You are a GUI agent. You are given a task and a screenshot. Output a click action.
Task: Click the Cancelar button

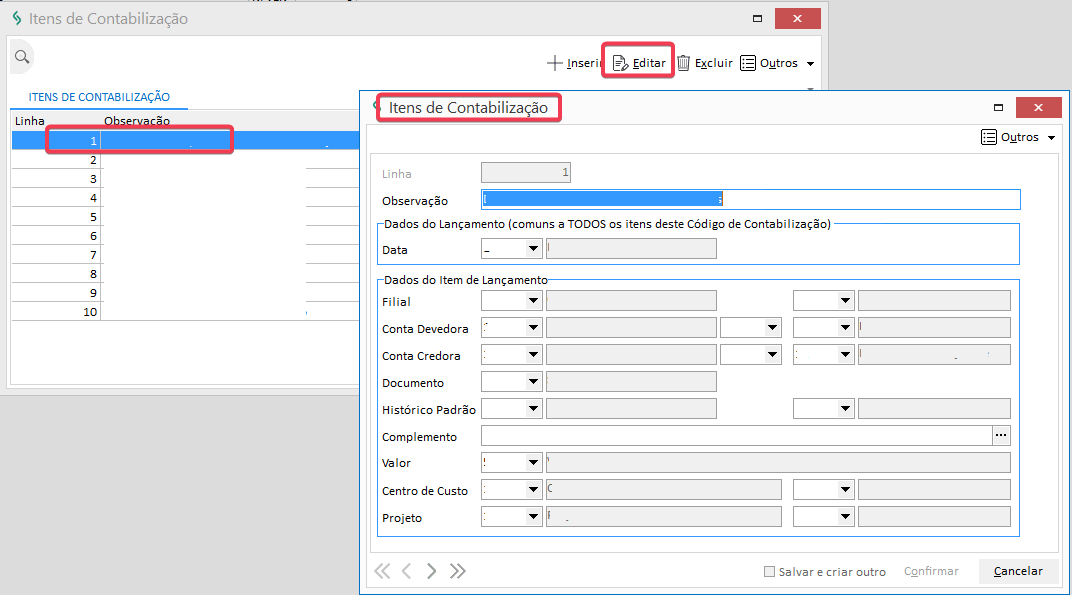[1018, 571]
